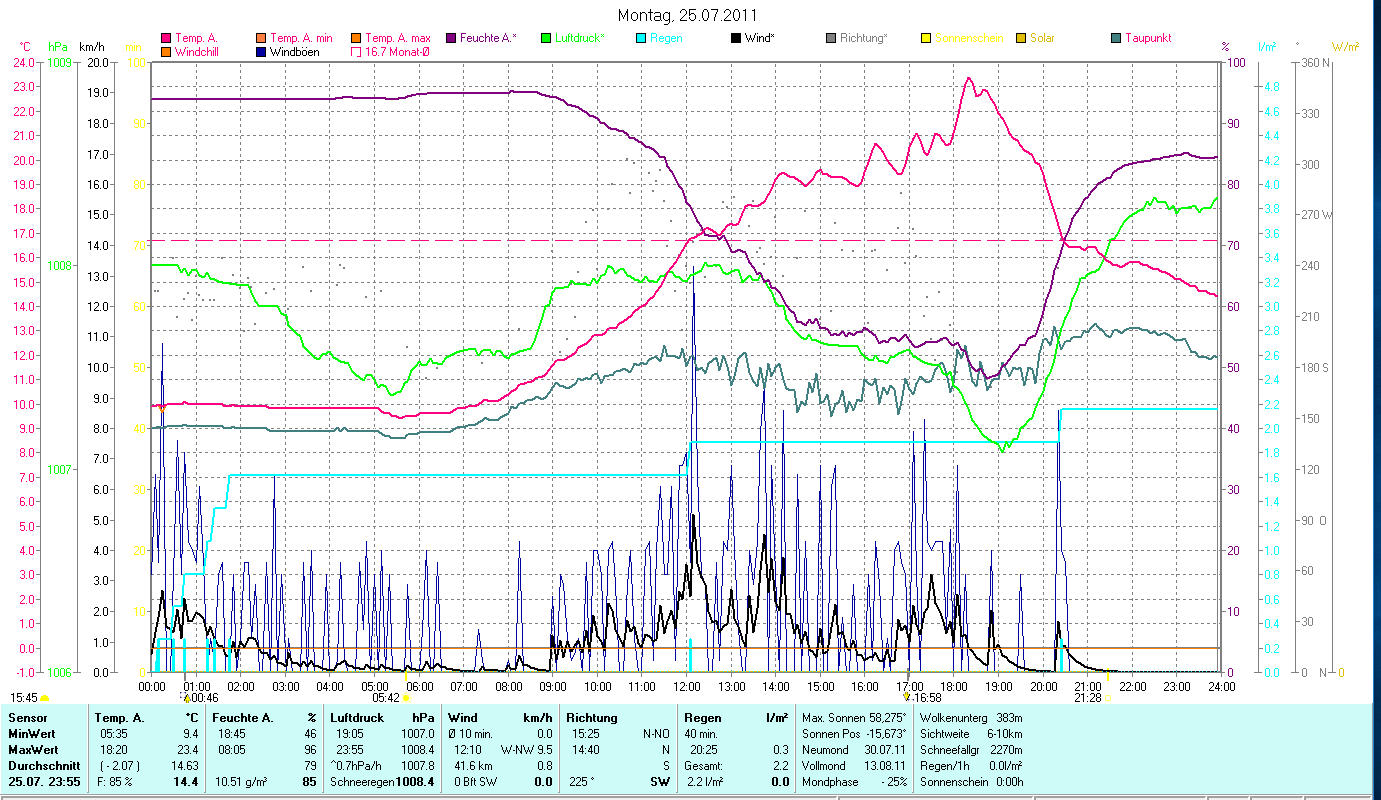
Task: Click the pink Temp. A. legend square
Action: pyautogui.click(x=166, y=38)
